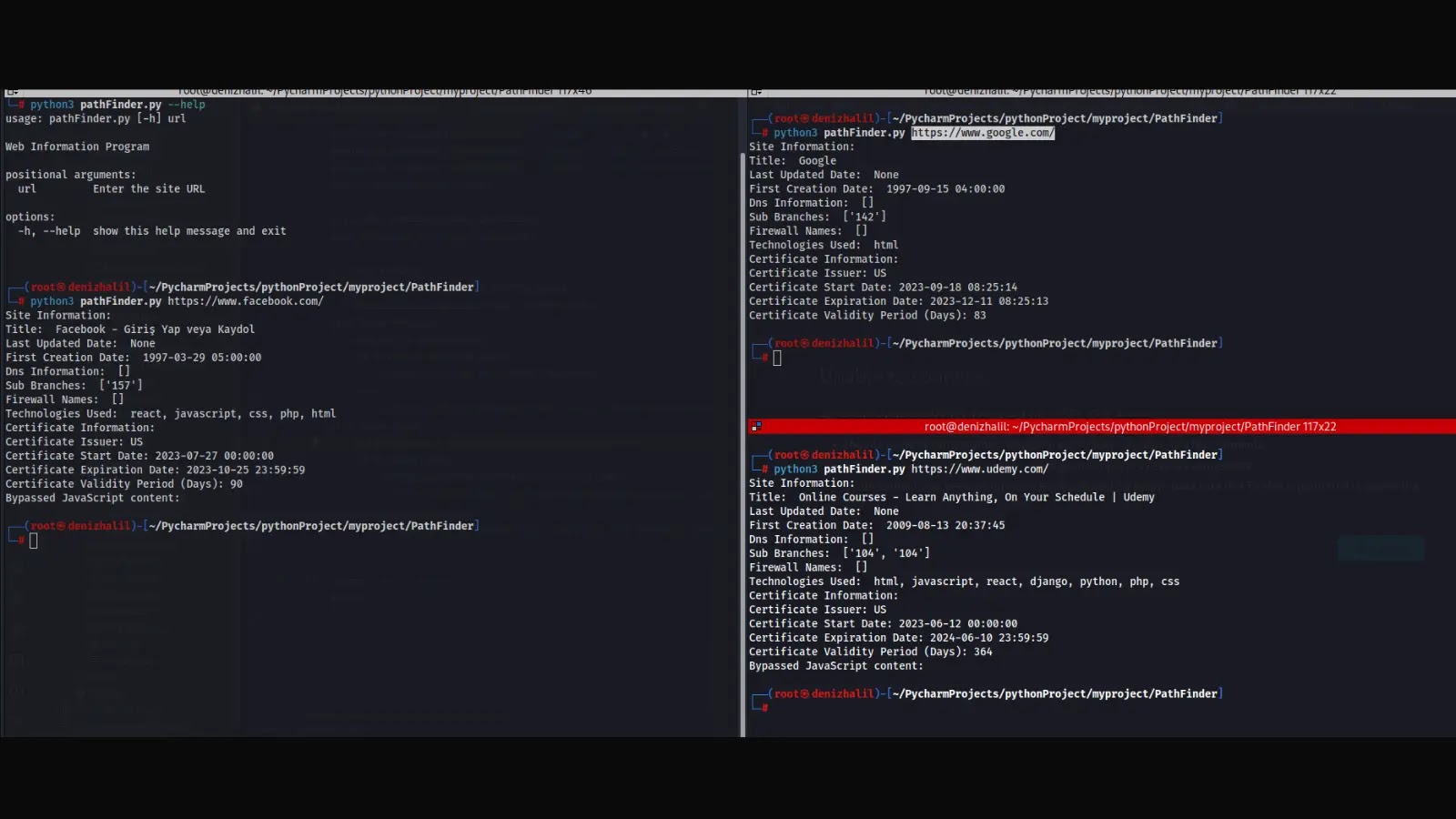The height and width of the screenshot is (819, 1456).
Task: Click the prompt path above the Facebook command
Action: 311,287
